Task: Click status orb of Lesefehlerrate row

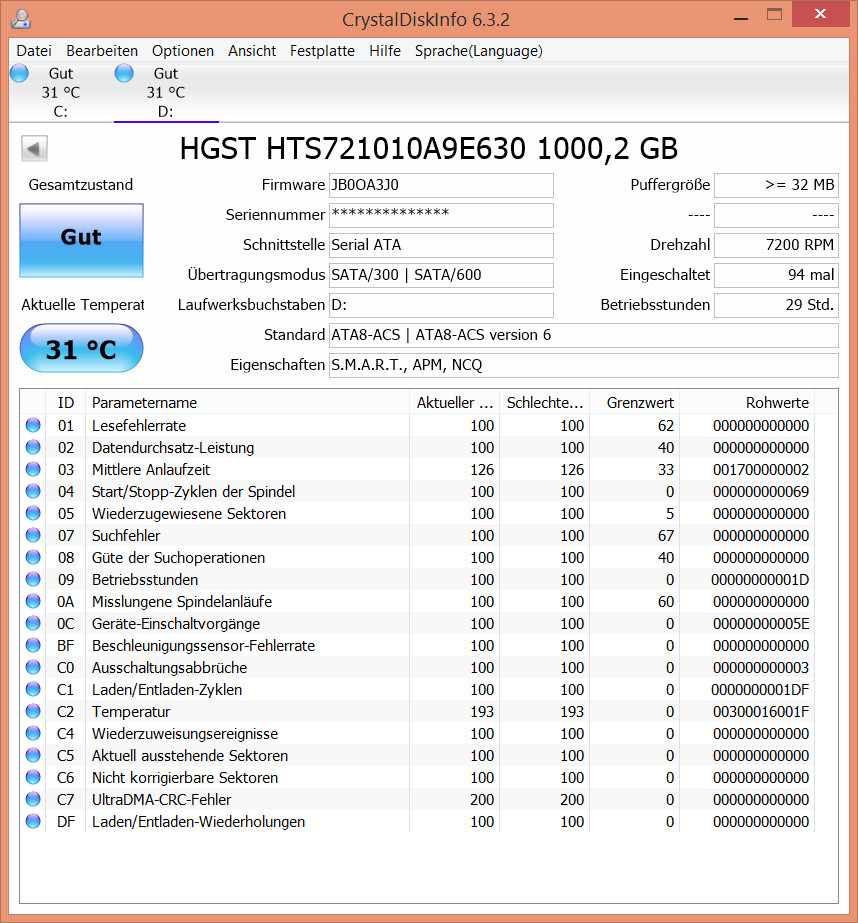Action: [34, 425]
